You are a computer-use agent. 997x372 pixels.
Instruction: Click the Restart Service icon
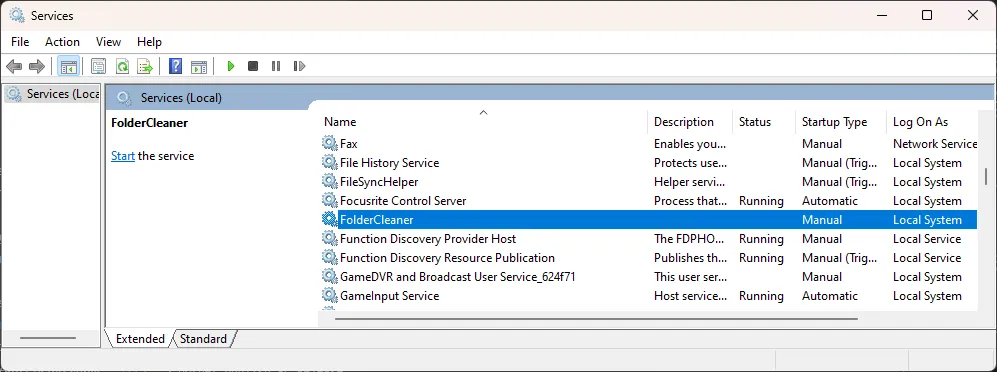pos(299,66)
